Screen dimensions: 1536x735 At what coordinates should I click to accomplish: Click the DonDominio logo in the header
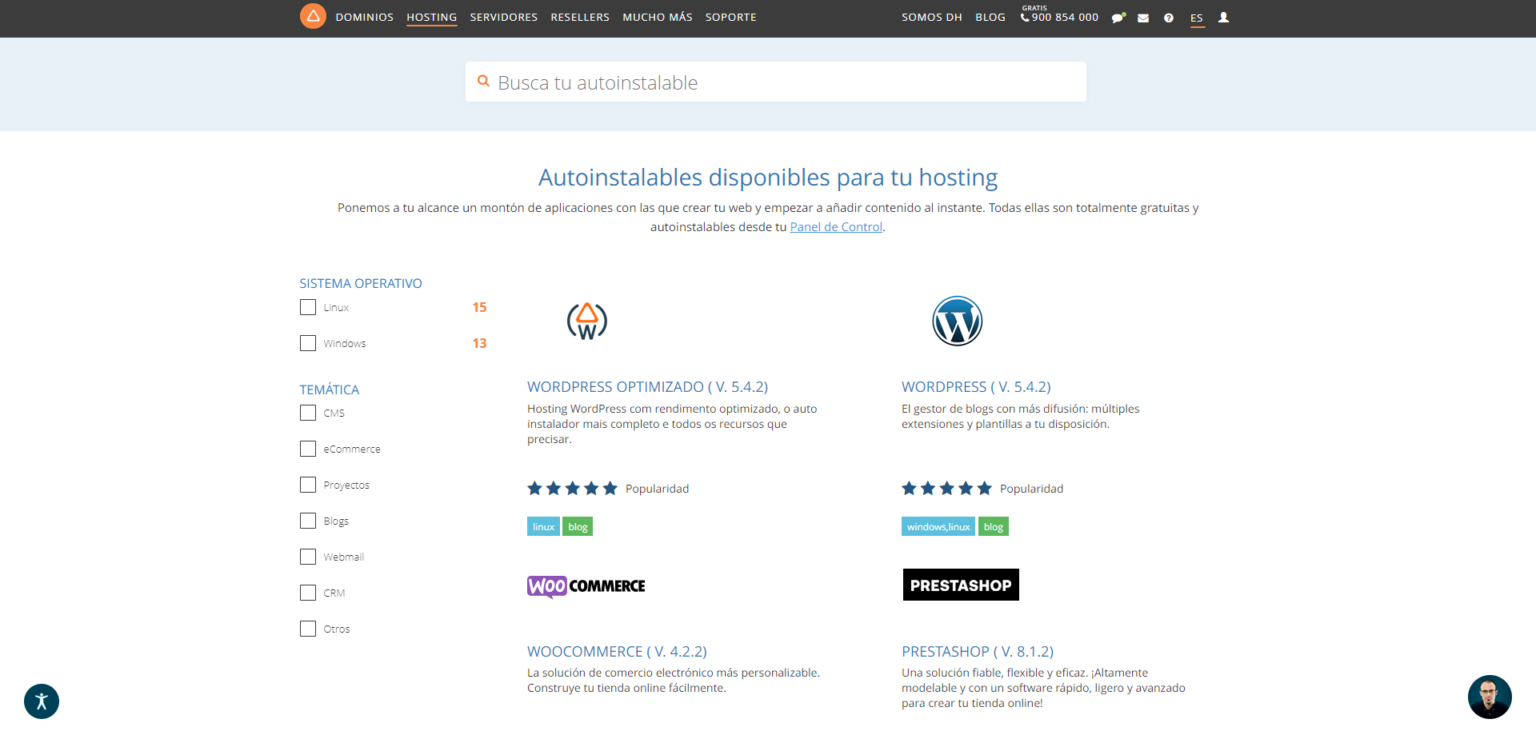click(x=313, y=16)
